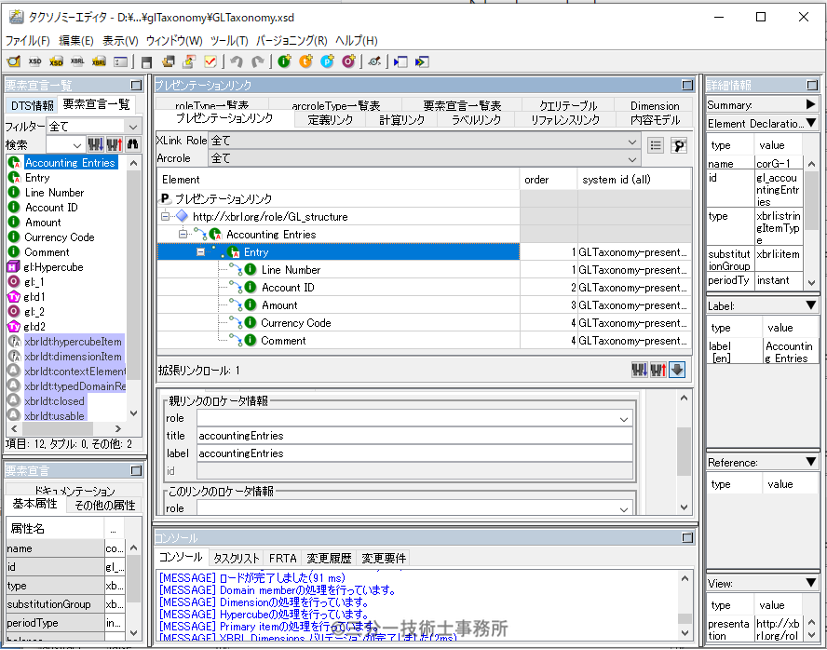Collapse the Entry tree node
The width and height of the screenshot is (827, 650).
[201, 252]
